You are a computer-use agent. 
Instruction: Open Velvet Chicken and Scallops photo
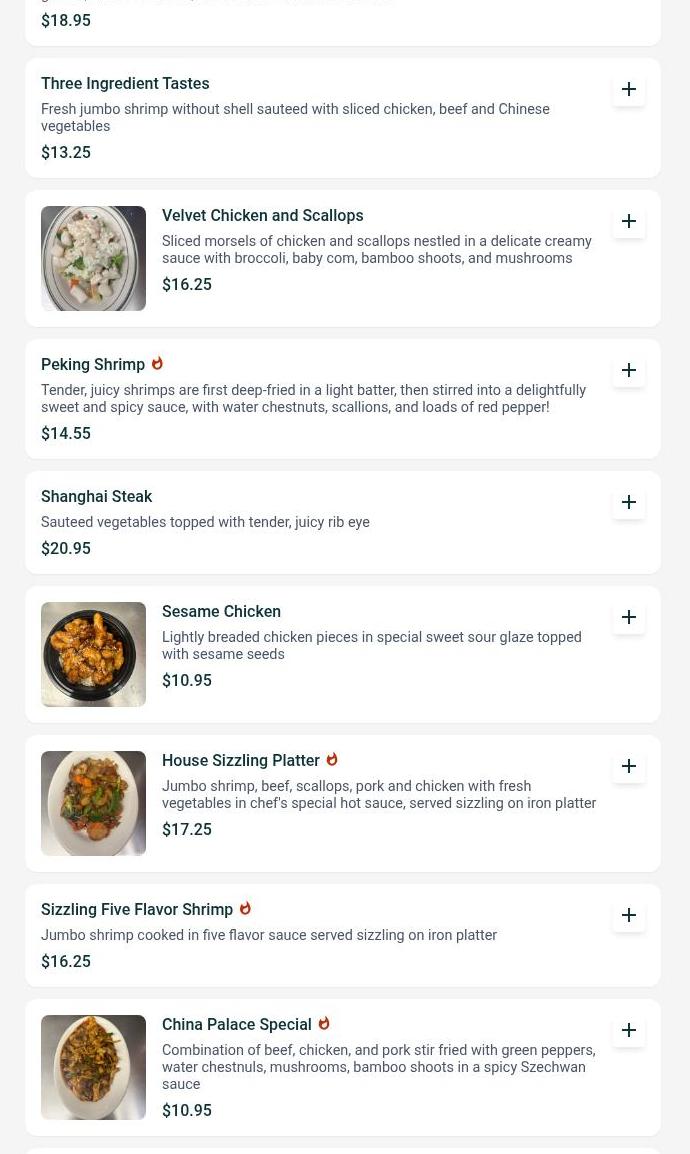coord(93,258)
